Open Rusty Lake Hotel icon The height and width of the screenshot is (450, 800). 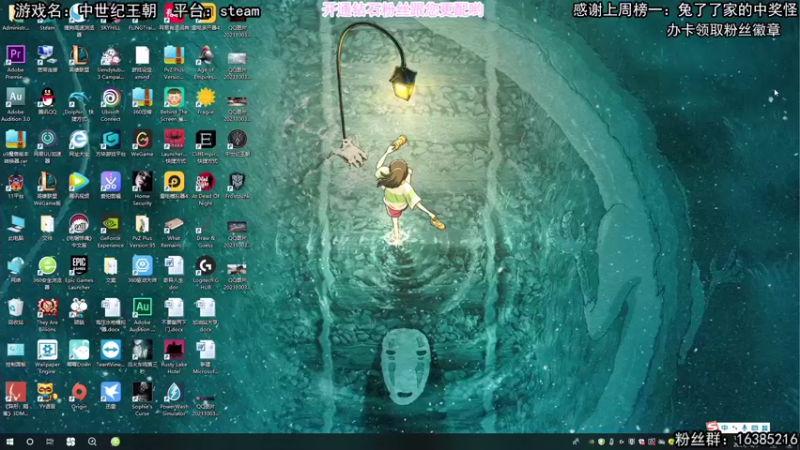[x=173, y=351]
